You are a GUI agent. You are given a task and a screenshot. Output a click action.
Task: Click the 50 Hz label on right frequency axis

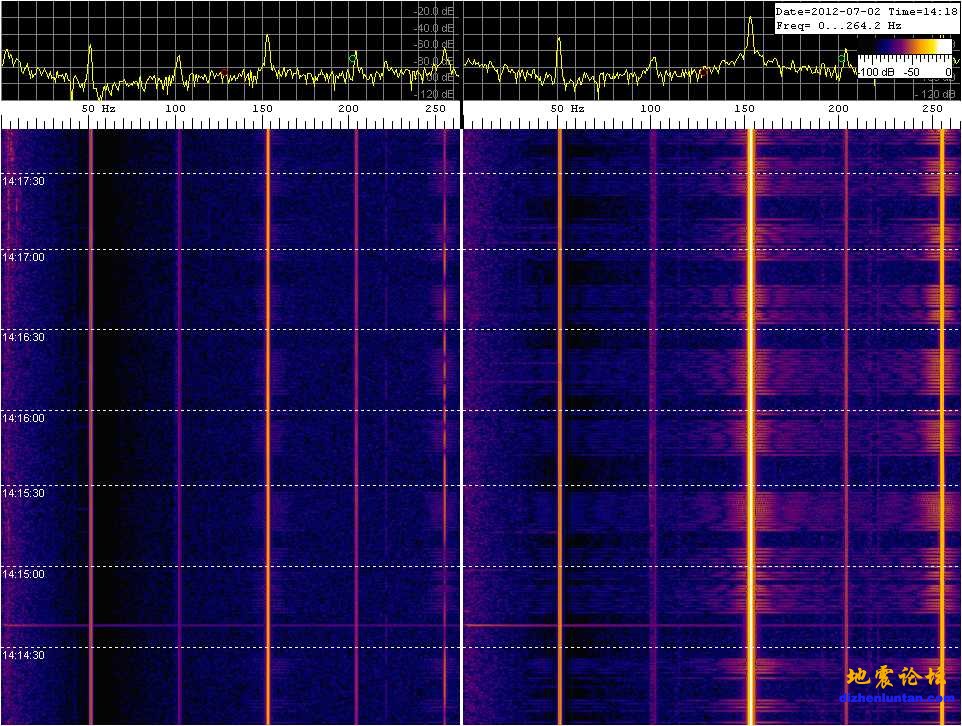pos(567,109)
